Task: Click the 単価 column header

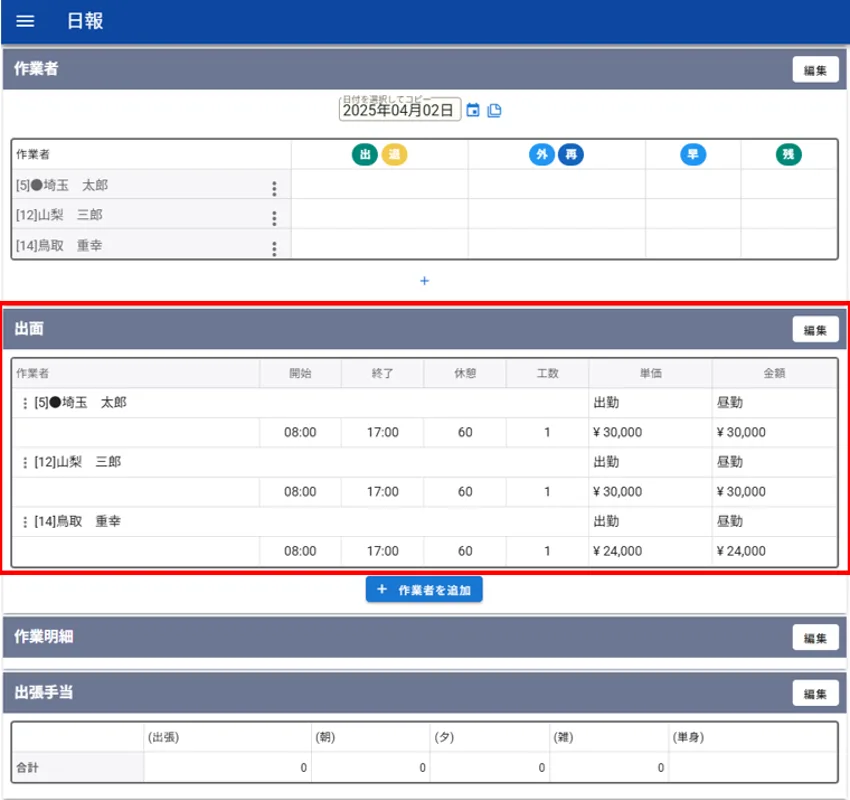Action: (651, 373)
